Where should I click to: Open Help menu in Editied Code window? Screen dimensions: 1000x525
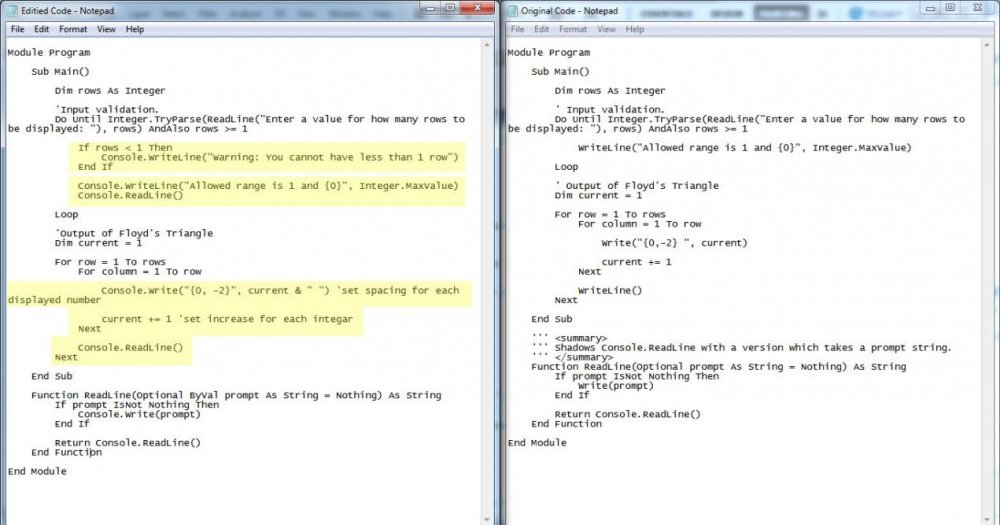pos(134,29)
